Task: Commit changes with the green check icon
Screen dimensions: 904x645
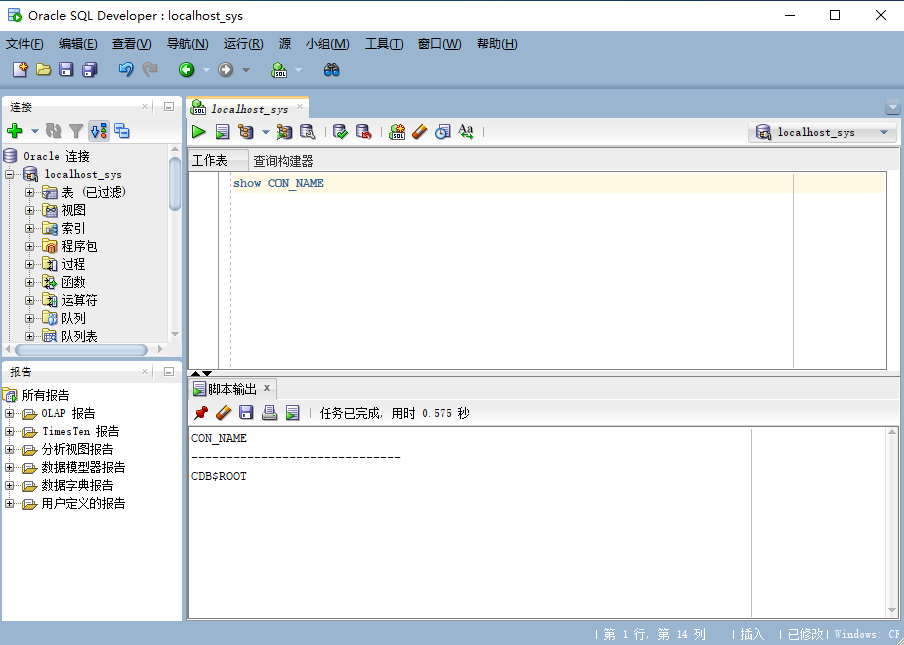Action: (340, 132)
